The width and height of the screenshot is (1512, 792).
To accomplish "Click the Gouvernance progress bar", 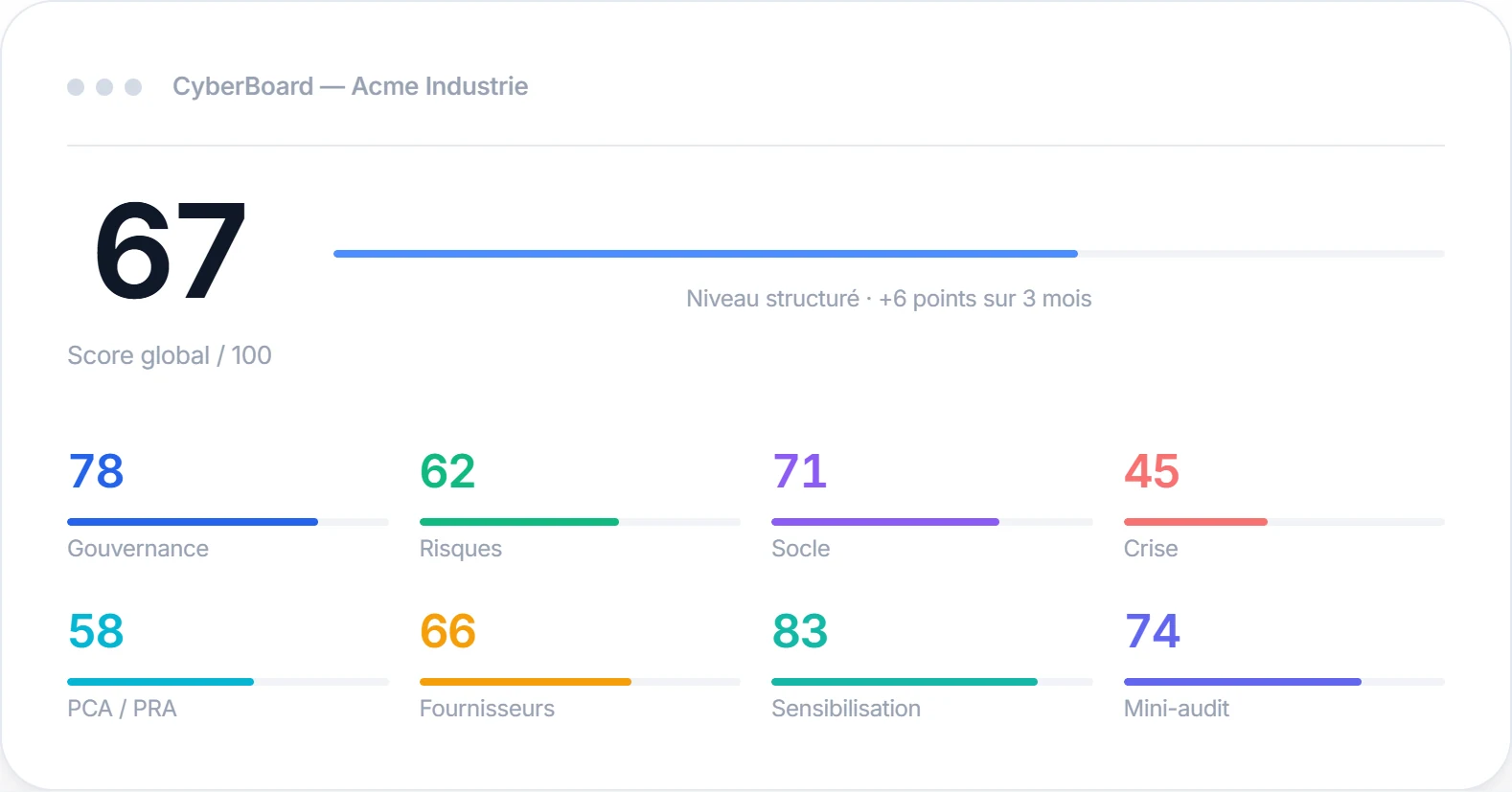I will click(228, 522).
